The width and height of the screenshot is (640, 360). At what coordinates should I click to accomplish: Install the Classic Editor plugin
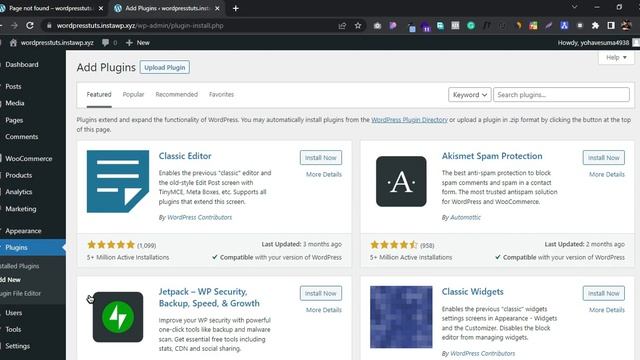pos(321,158)
